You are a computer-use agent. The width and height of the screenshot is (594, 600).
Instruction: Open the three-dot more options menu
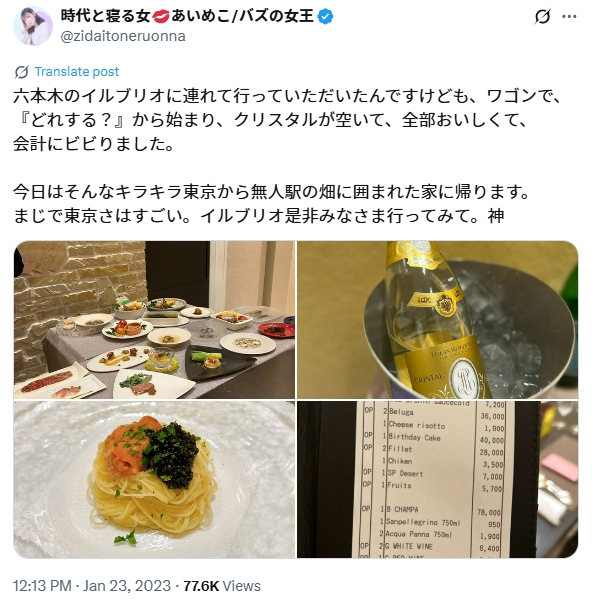click(x=569, y=16)
